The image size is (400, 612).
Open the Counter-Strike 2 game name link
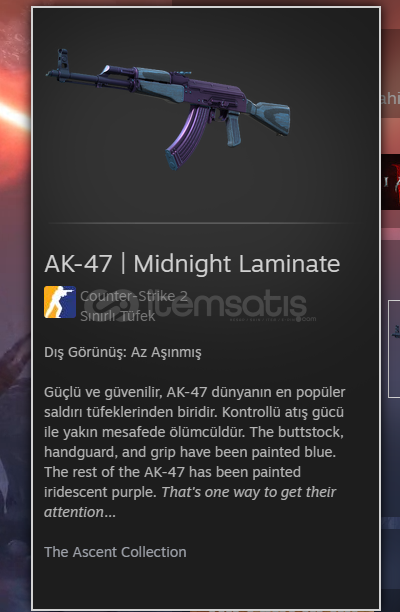click(x=133, y=296)
